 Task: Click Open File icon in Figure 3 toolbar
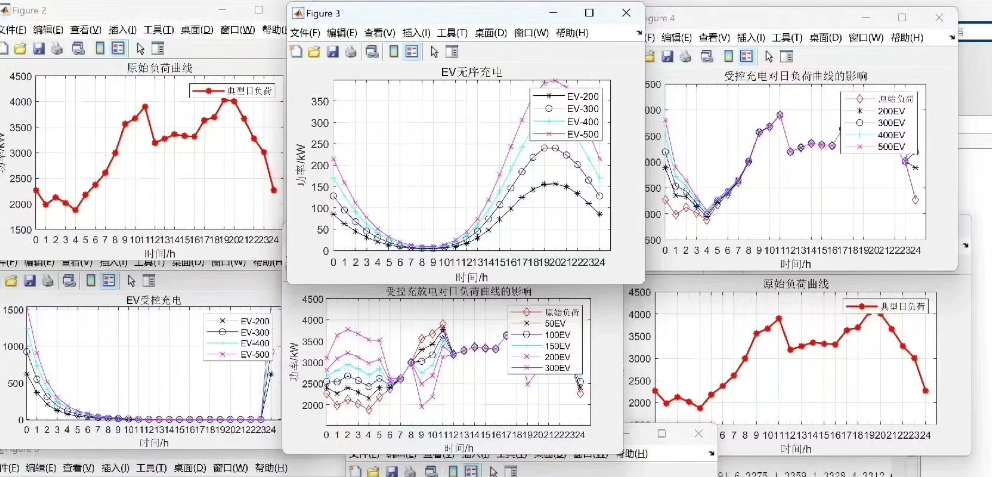pyautogui.click(x=314, y=52)
